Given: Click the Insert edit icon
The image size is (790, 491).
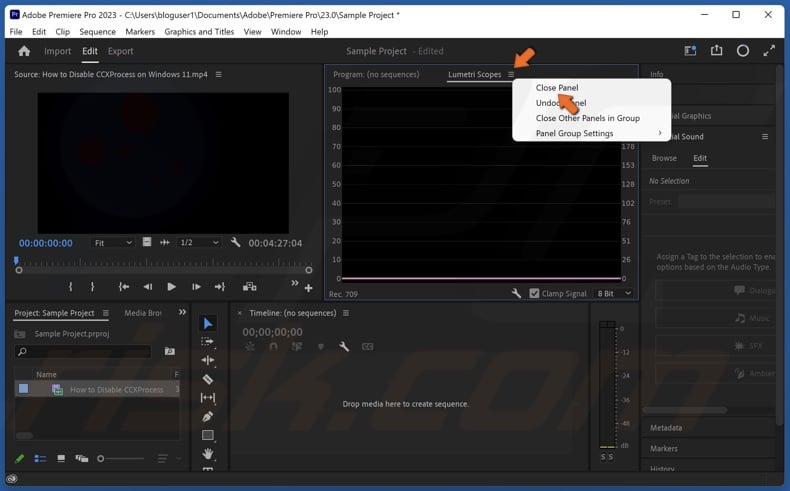Looking at the screenshot, I should [x=249, y=287].
